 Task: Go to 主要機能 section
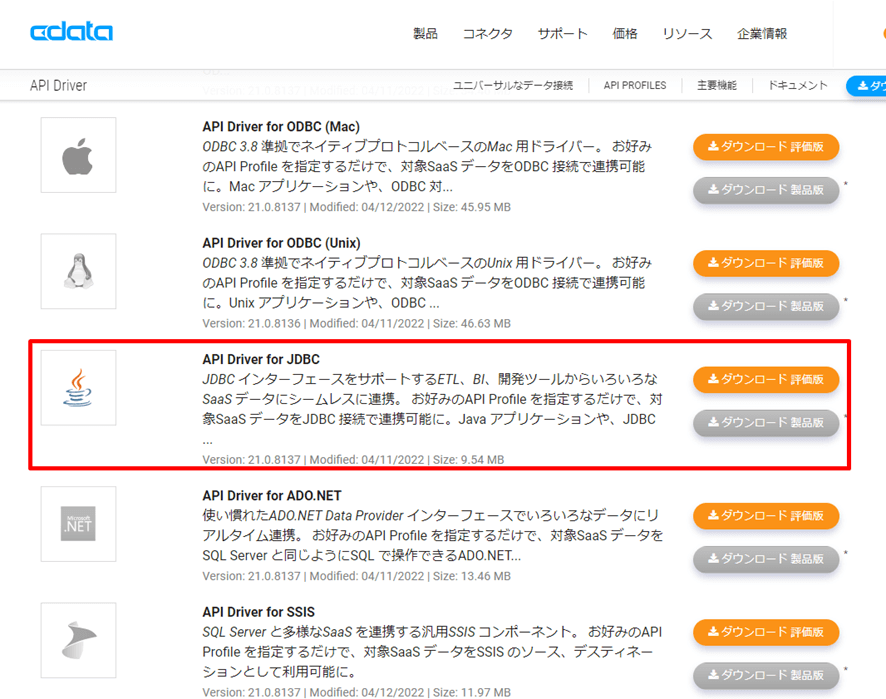(716, 85)
